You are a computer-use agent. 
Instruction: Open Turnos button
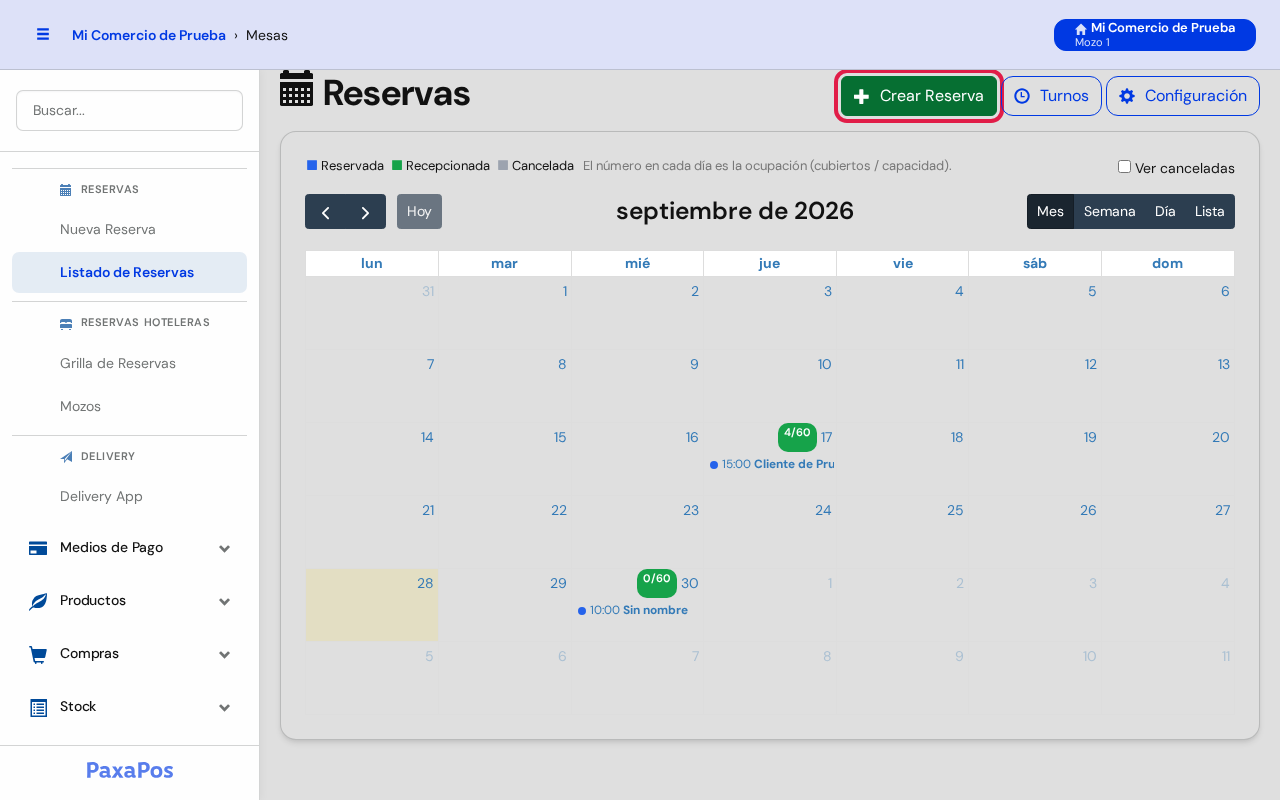click(1051, 96)
